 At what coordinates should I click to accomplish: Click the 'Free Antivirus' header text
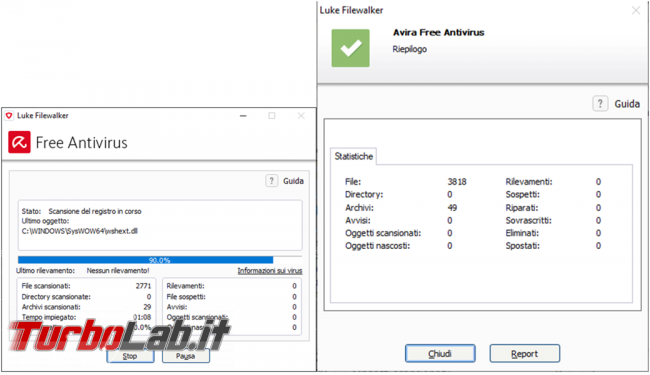tap(82, 143)
